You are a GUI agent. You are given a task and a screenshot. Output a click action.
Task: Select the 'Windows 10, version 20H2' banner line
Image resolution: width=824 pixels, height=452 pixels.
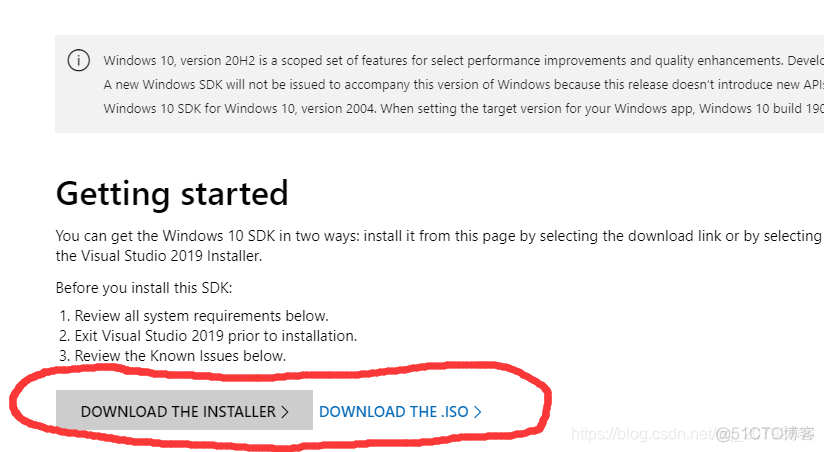tap(464, 60)
